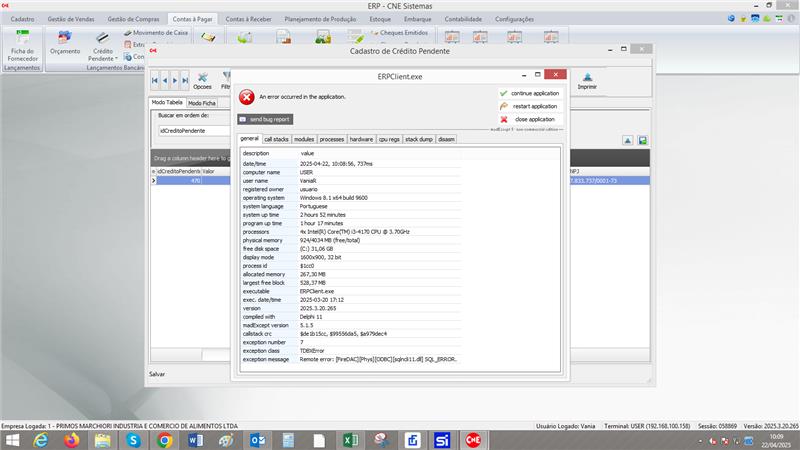This screenshot has width=800, height=450.
Task: Click restart application button
Action: 529,106
